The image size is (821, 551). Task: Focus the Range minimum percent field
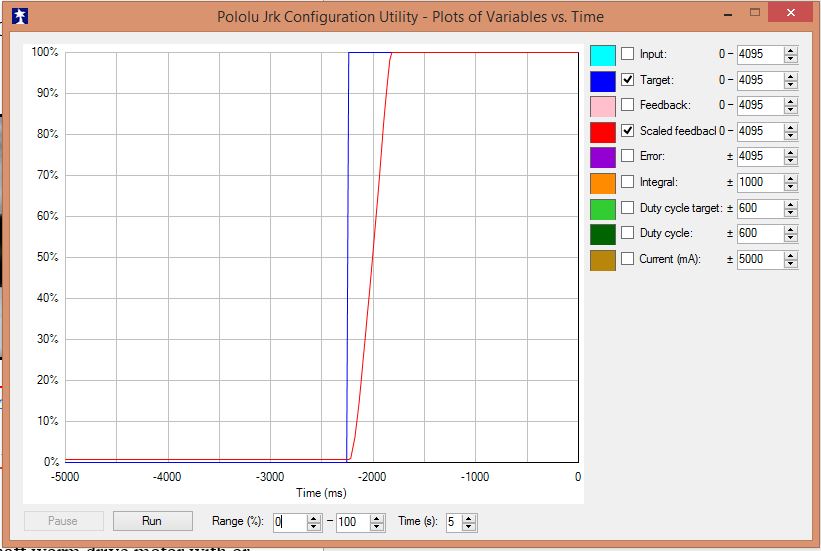click(290, 522)
